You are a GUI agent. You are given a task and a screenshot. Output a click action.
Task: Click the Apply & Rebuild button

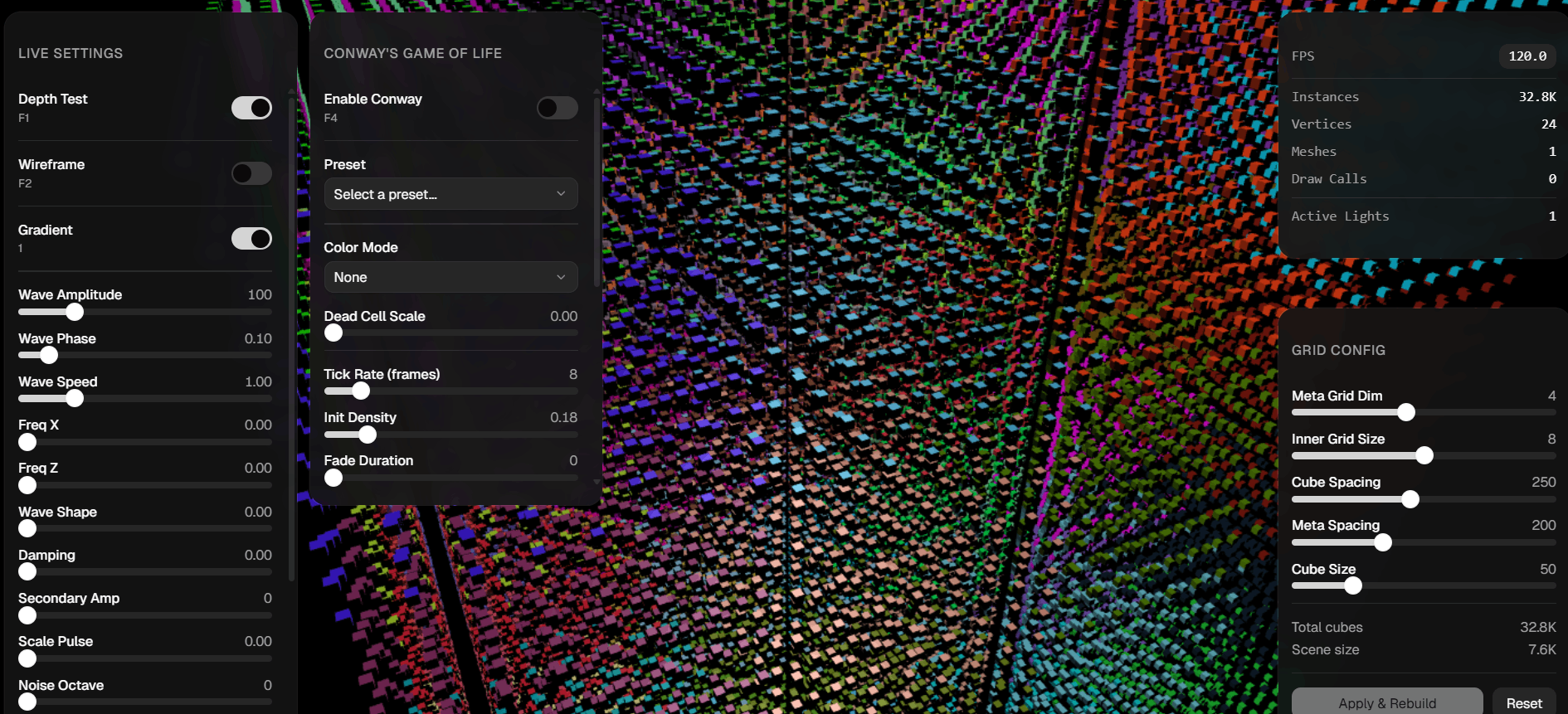click(1386, 702)
